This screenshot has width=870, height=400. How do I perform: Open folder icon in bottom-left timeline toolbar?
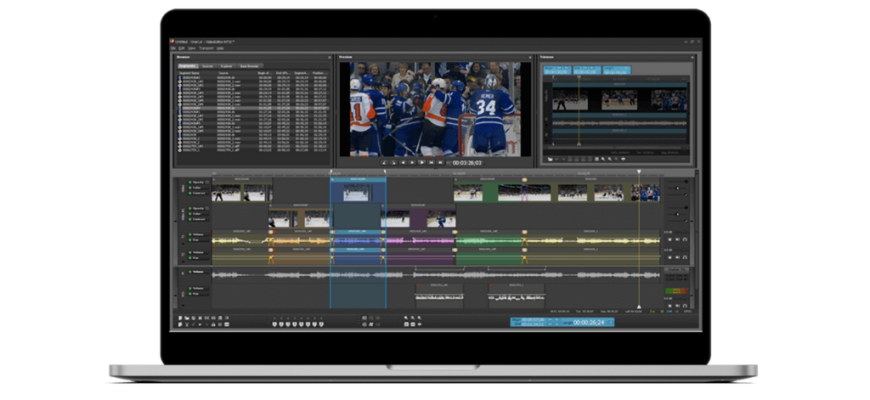click(187, 318)
